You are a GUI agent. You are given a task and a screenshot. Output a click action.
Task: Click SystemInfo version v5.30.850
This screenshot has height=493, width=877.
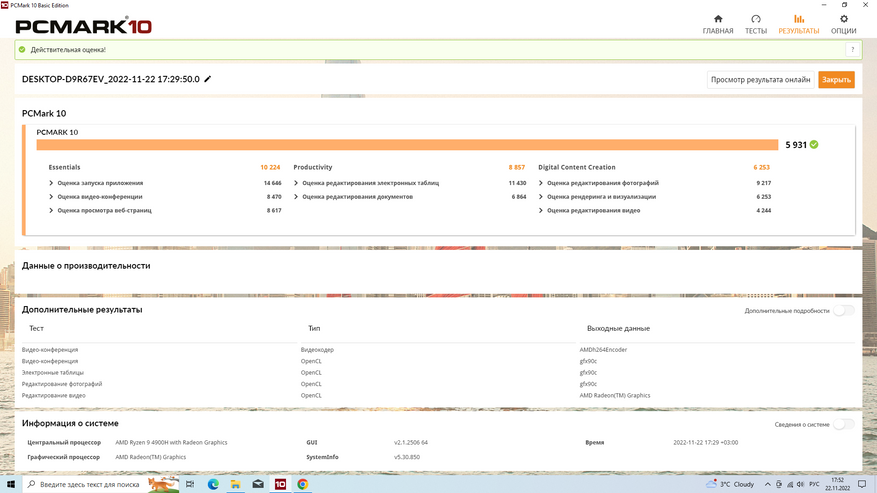407,457
